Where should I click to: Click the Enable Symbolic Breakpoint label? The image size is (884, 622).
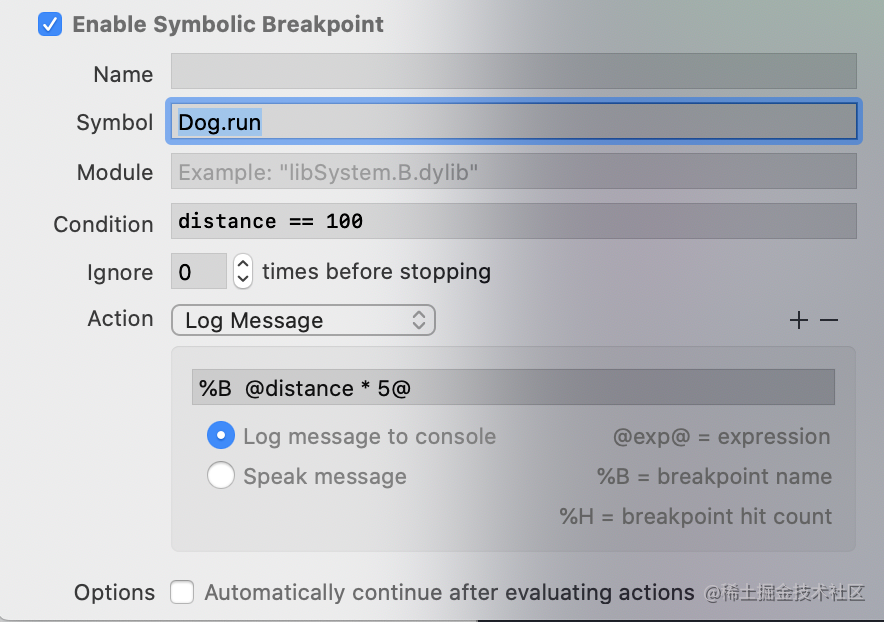(228, 24)
